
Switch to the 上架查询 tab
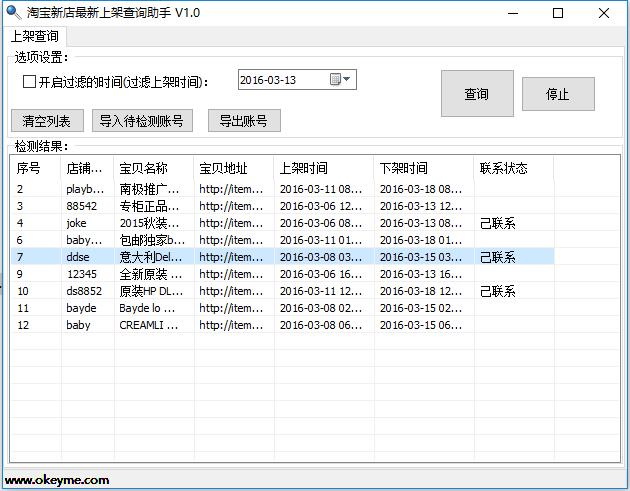coord(35,36)
